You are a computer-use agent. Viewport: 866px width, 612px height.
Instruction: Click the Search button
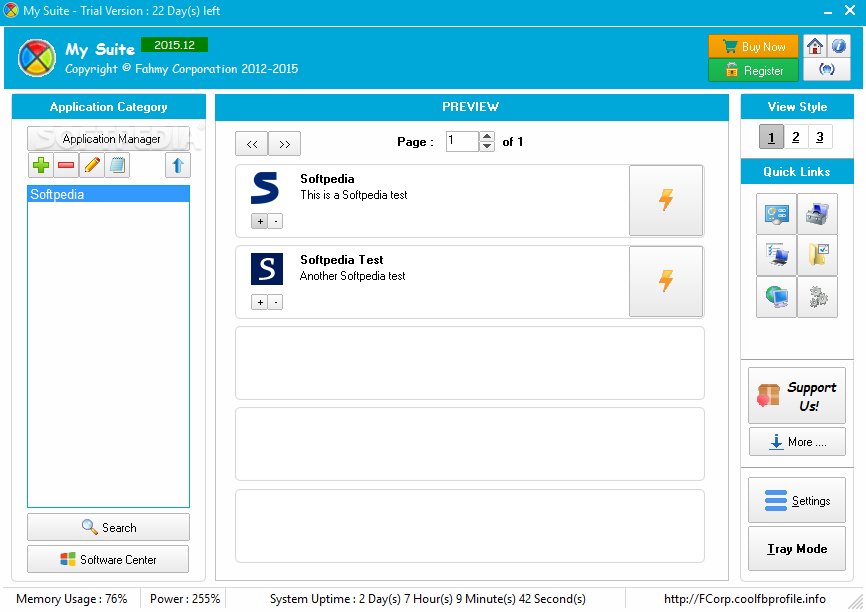108,527
